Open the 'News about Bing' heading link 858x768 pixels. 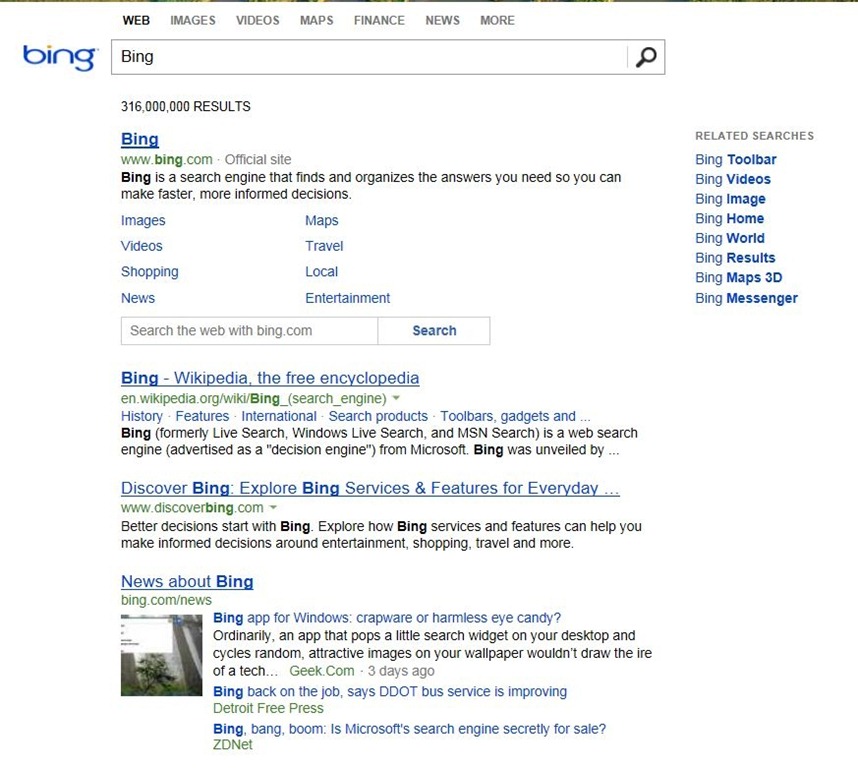187,581
